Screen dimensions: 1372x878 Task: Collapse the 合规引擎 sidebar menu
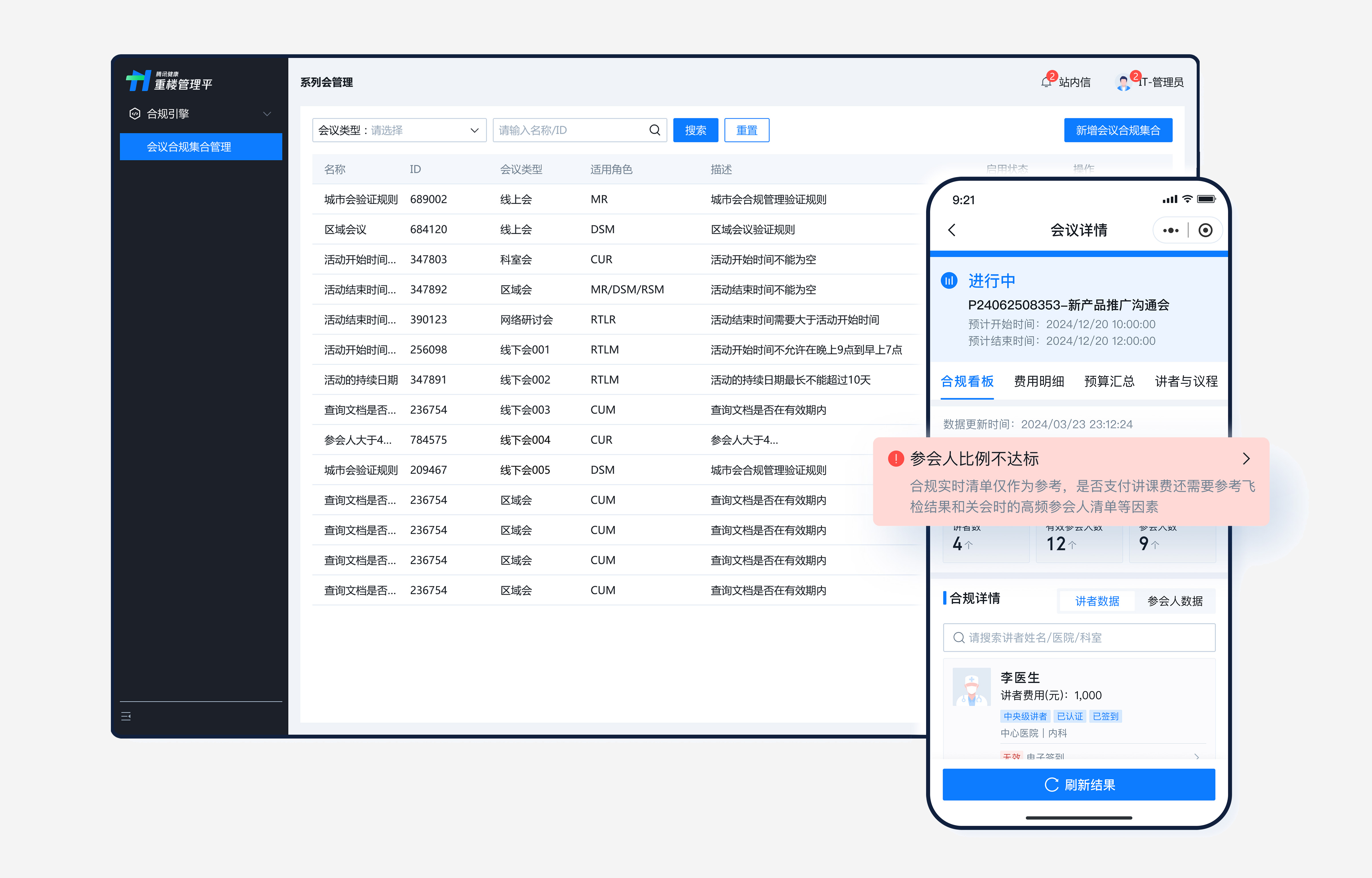pyautogui.click(x=267, y=114)
